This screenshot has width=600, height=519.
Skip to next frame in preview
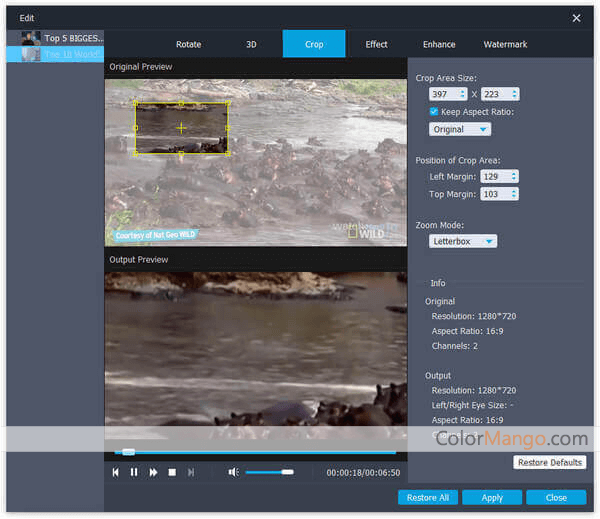(191, 472)
